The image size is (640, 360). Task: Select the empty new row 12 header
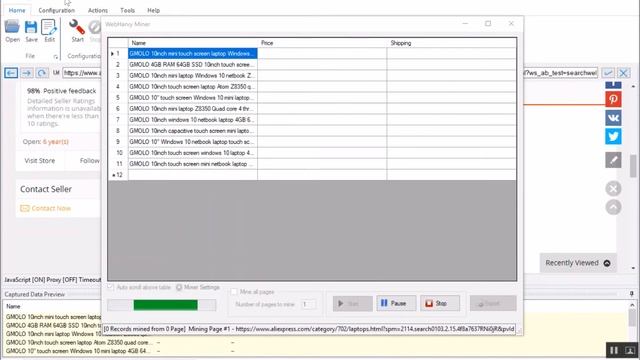click(x=118, y=175)
